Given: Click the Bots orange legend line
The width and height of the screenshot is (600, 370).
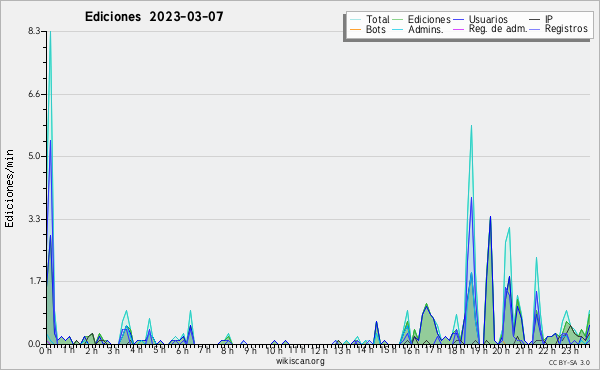Looking at the screenshot, I should tap(355, 29).
